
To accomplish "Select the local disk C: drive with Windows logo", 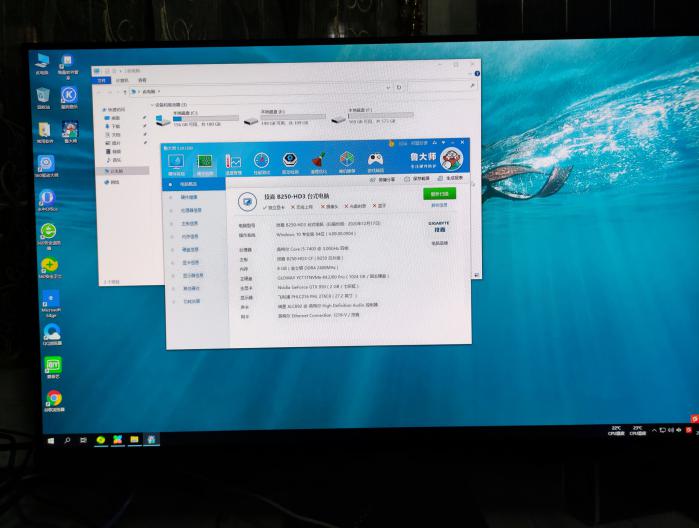I will (x=196, y=119).
